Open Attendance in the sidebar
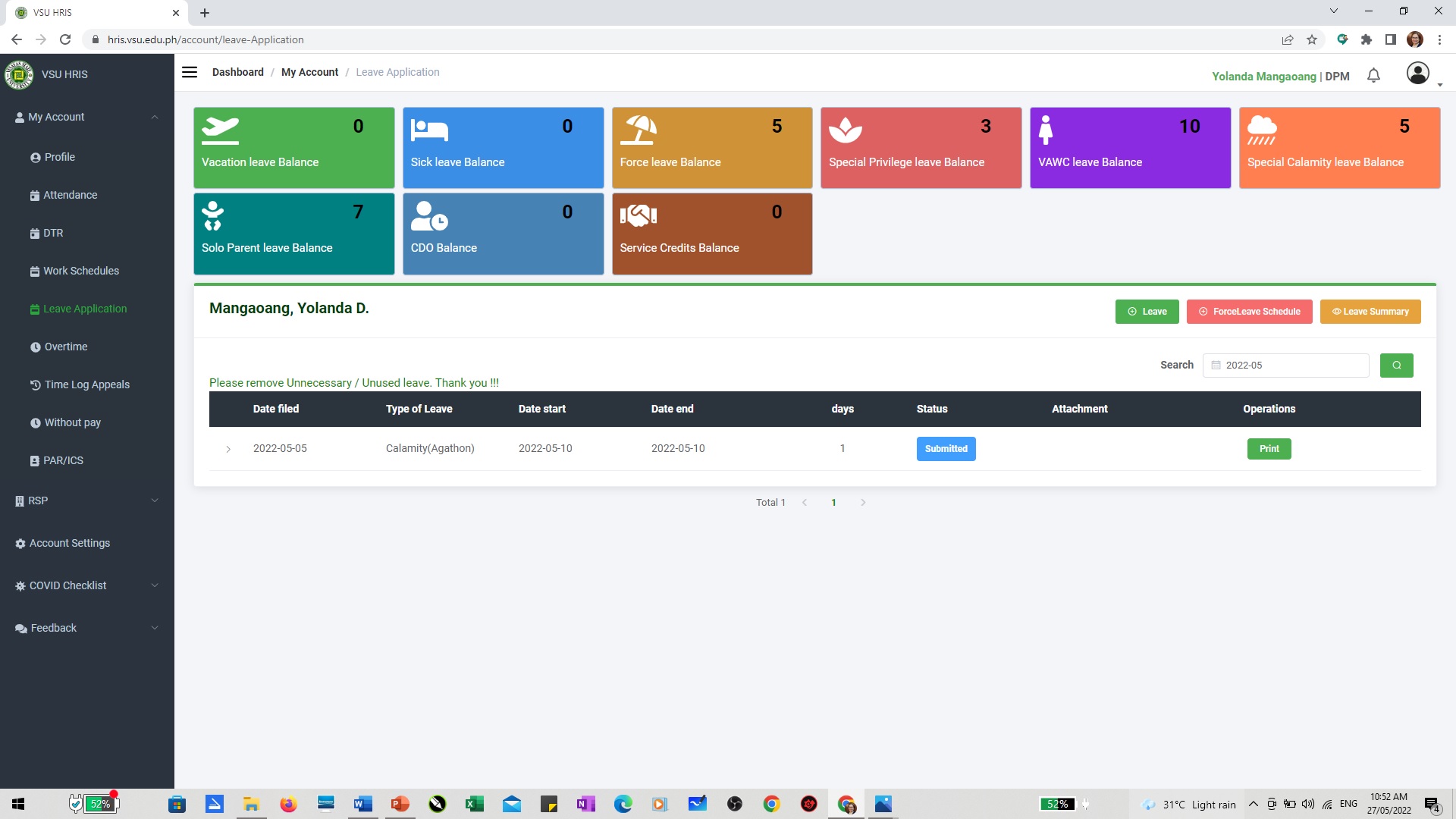 (70, 195)
